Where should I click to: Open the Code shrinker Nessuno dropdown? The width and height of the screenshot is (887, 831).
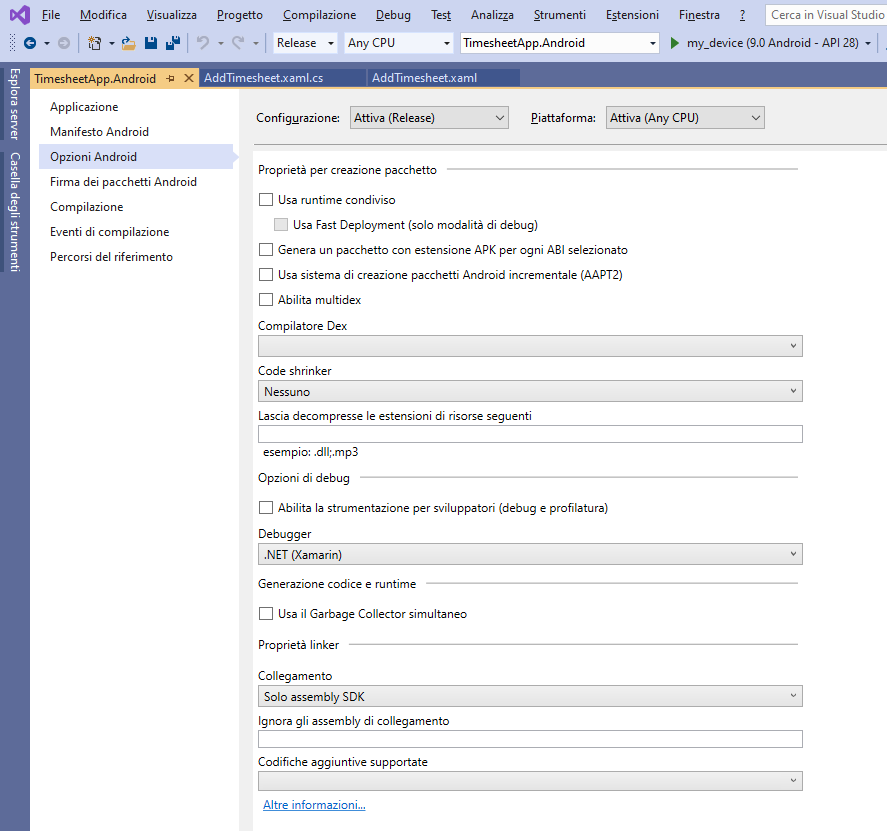pyautogui.click(x=530, y=391)
